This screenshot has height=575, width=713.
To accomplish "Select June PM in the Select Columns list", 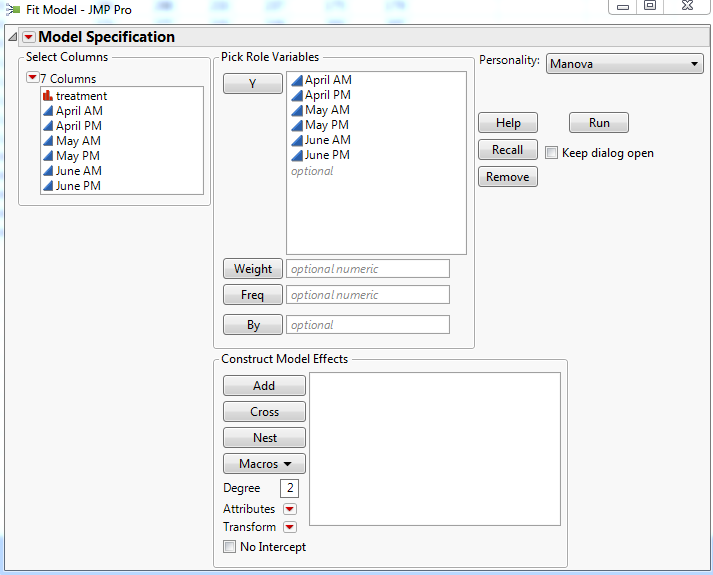I will (x=78, y=186).
